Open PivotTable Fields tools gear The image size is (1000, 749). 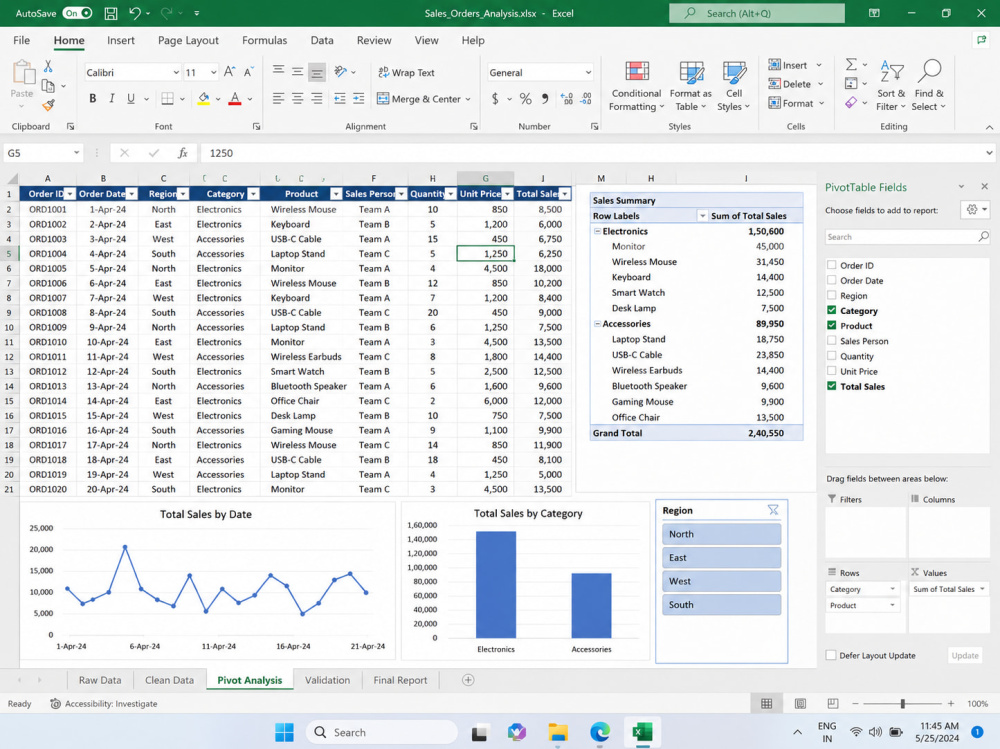[975, 209]
